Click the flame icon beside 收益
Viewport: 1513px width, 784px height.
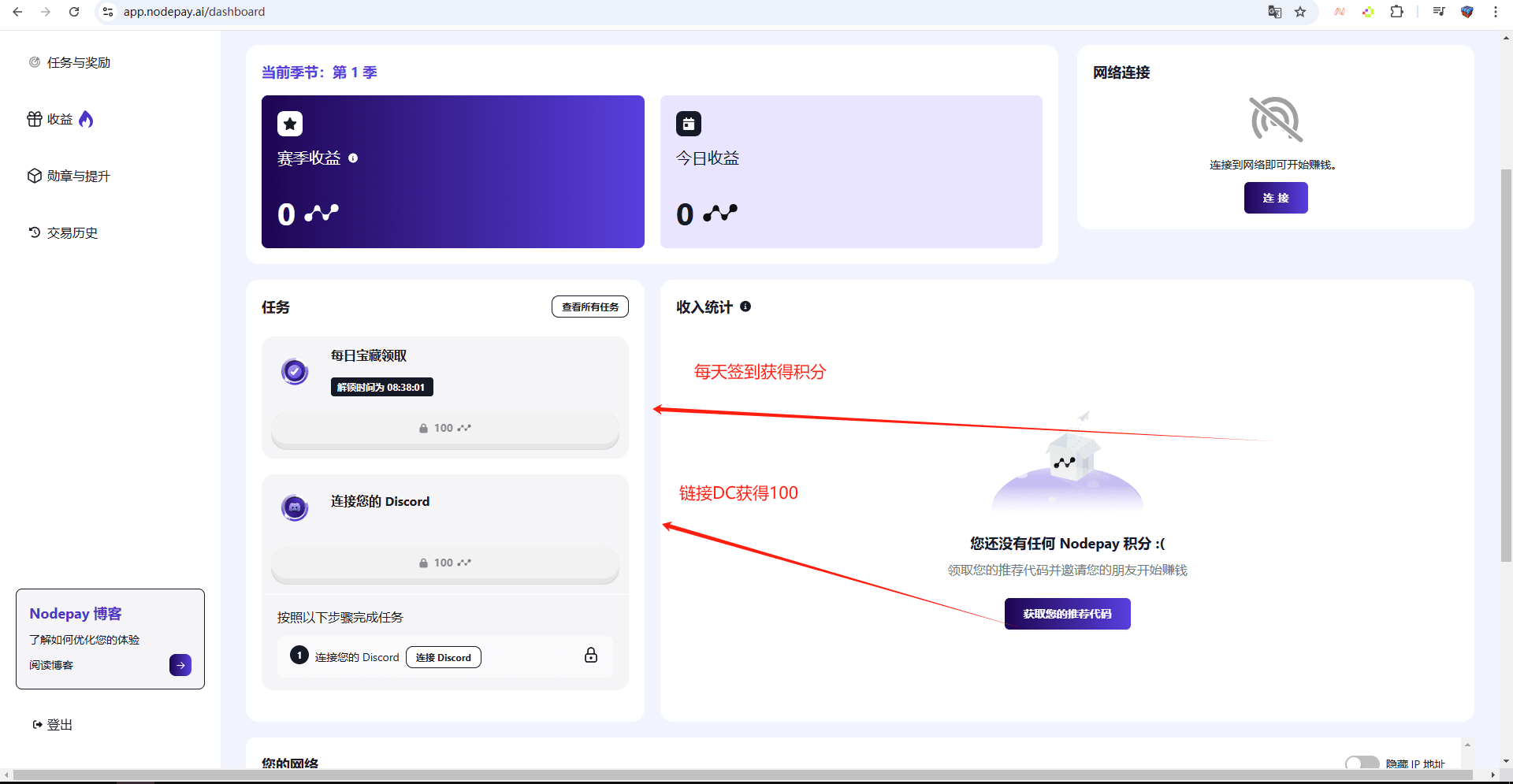click(86, 119)
